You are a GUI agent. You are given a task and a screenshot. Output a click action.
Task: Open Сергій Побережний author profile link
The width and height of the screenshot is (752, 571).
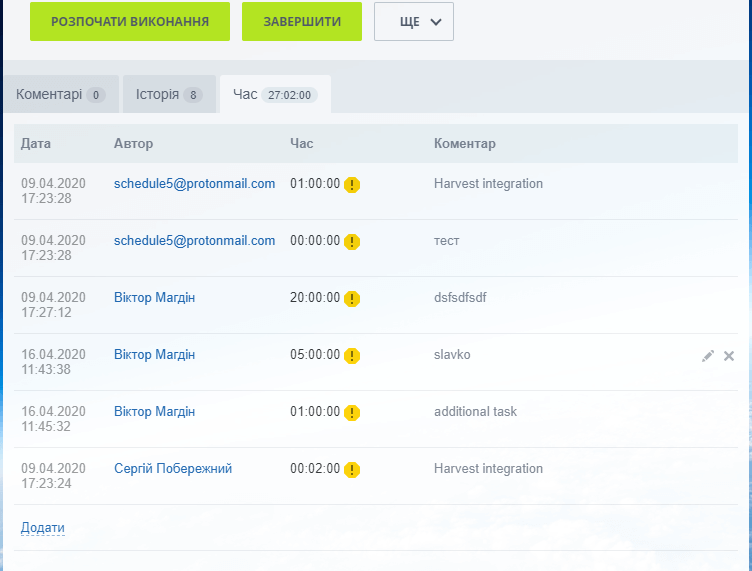point(173,468)
